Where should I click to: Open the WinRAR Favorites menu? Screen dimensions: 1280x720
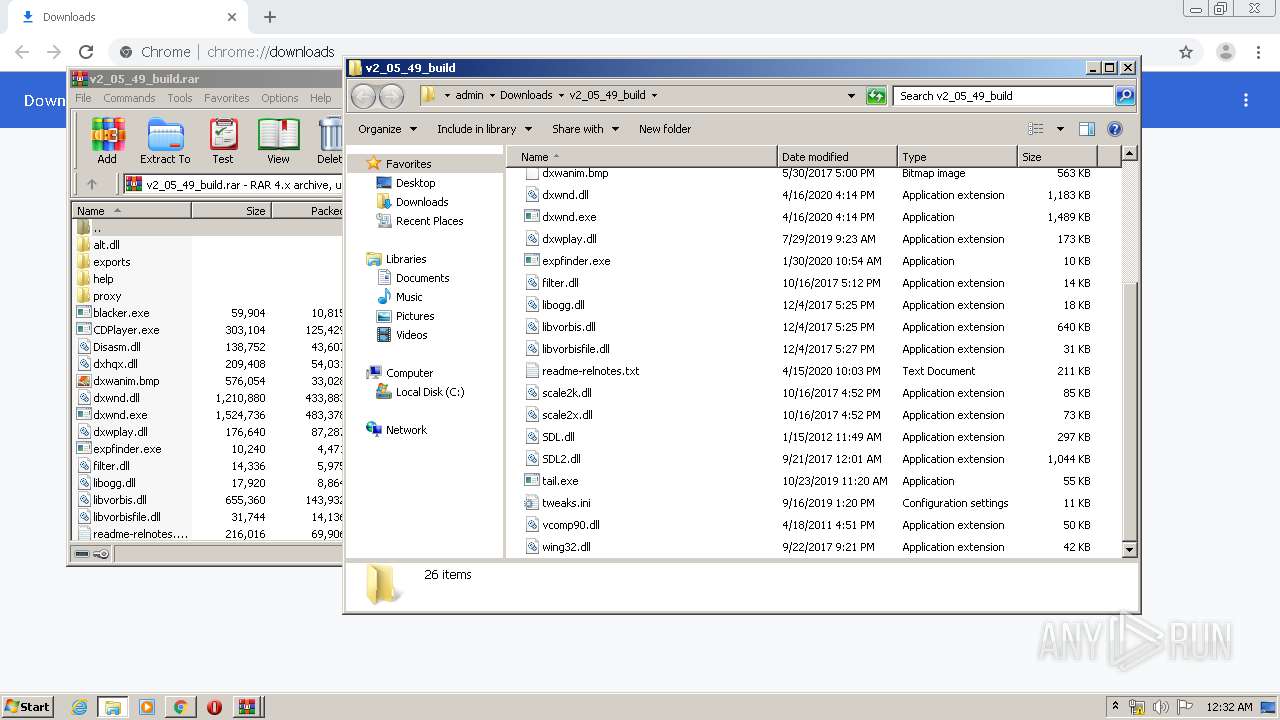pyautogui.click(x=227, y=98)
